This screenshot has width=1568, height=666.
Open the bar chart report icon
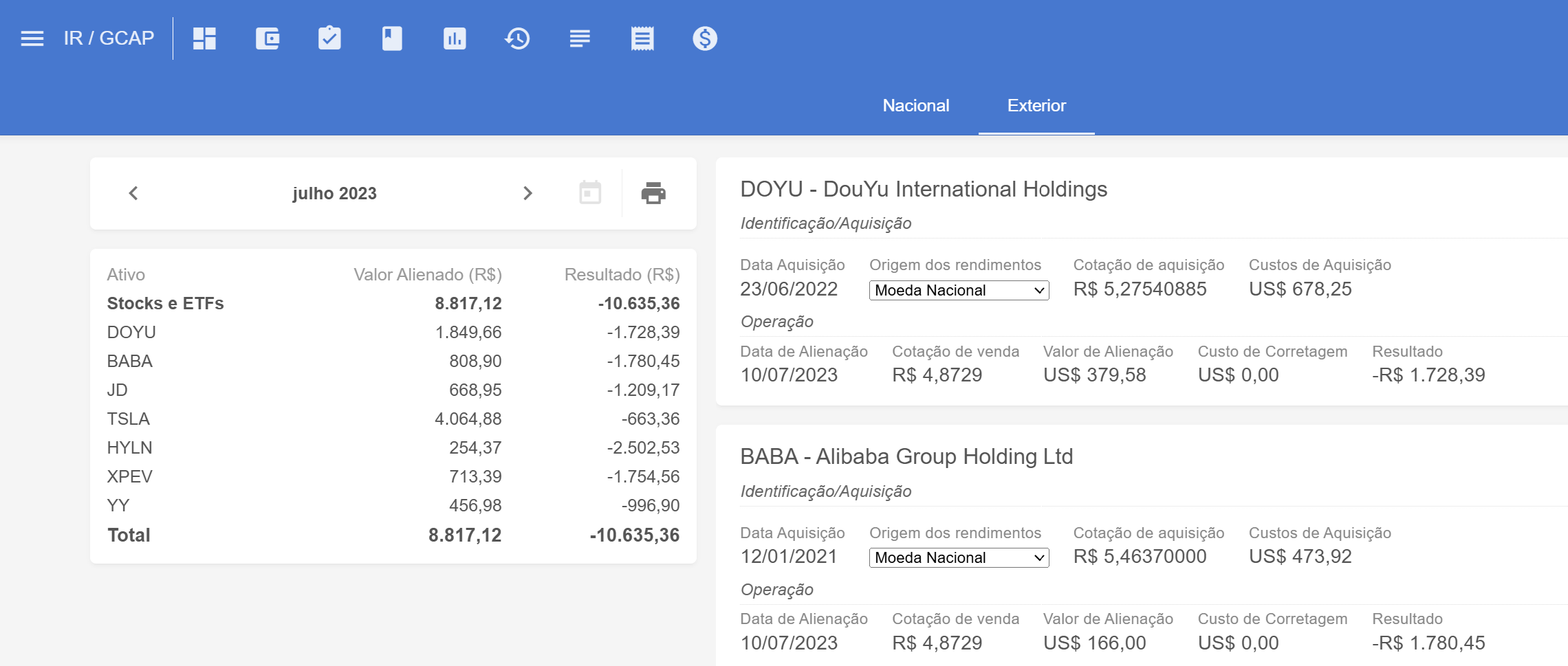coord(455,38)
